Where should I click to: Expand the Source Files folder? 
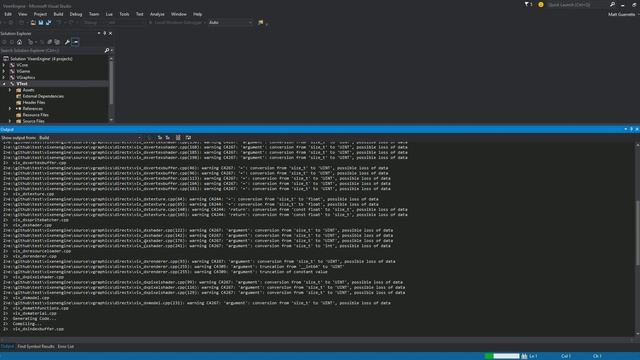click(10, 121)
